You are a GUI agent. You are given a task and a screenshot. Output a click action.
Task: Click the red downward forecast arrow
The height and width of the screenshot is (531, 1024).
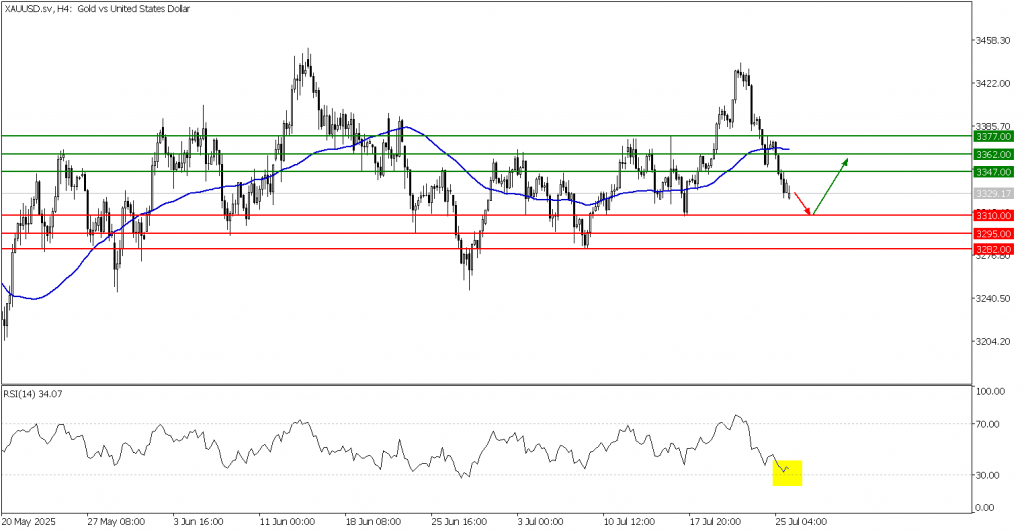[x=803, y=199]
